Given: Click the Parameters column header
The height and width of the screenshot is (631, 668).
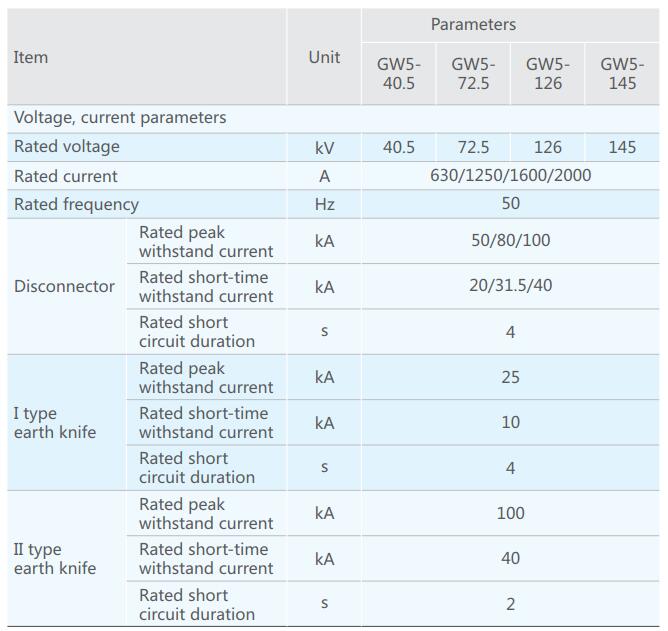Looking at the screenshot, I should (473, 24).
